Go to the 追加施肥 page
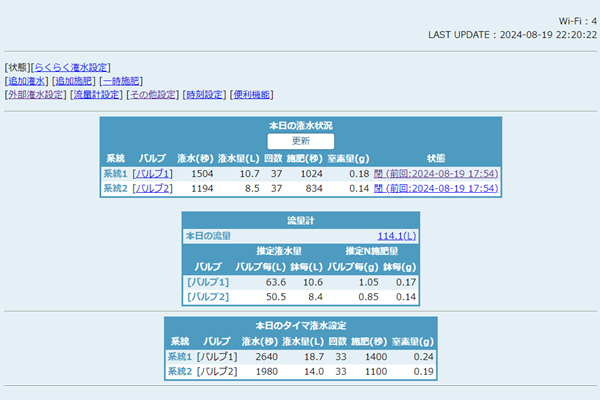The image size is (600, 400). click(73, 81)
